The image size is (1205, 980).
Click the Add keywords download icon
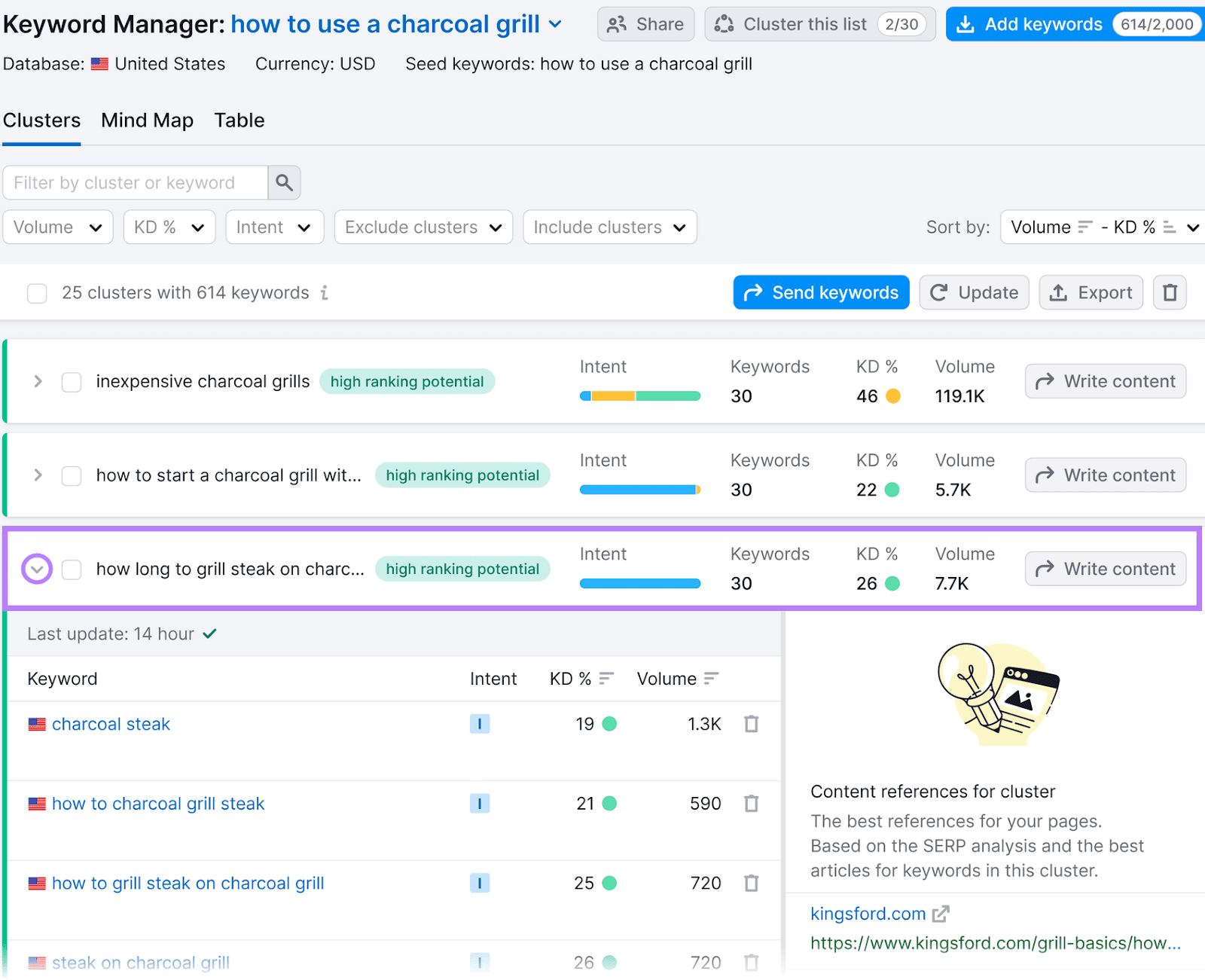(x=965, y=23)
